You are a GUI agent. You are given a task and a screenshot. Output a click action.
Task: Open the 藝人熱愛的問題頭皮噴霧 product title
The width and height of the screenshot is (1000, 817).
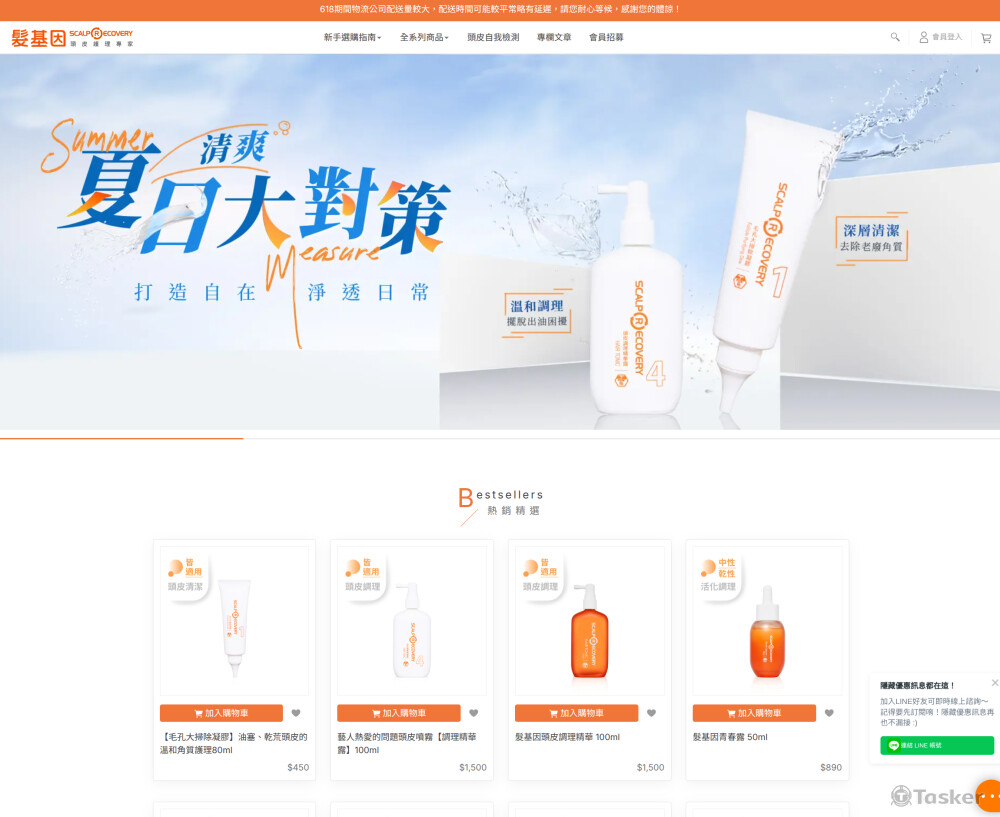[407, 744]
